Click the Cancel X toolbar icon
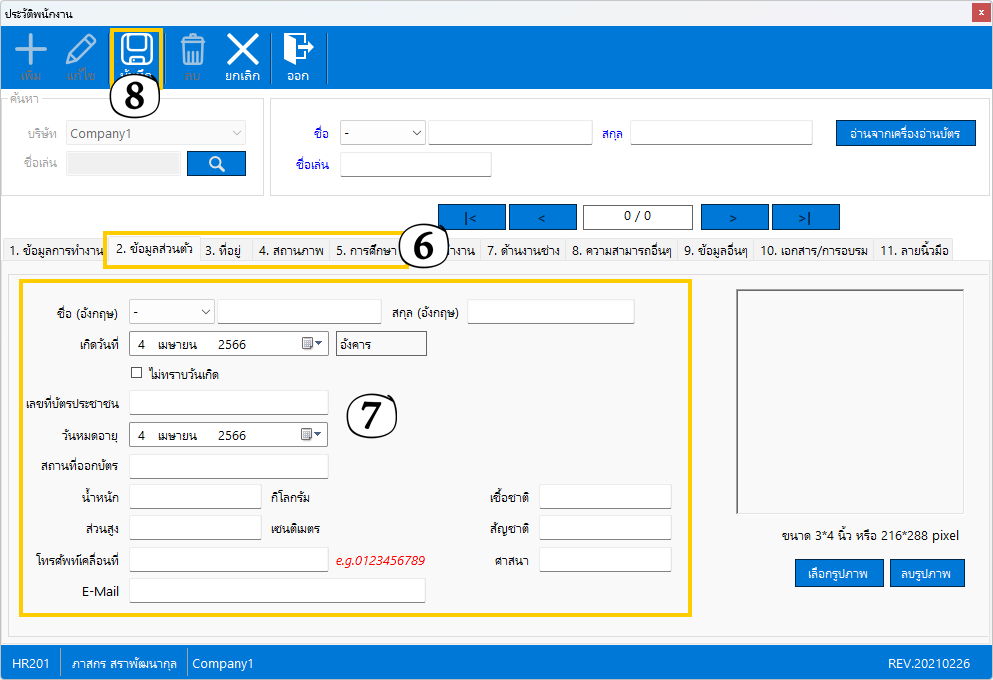Viewport: 993px width, 680px height. 242,52
